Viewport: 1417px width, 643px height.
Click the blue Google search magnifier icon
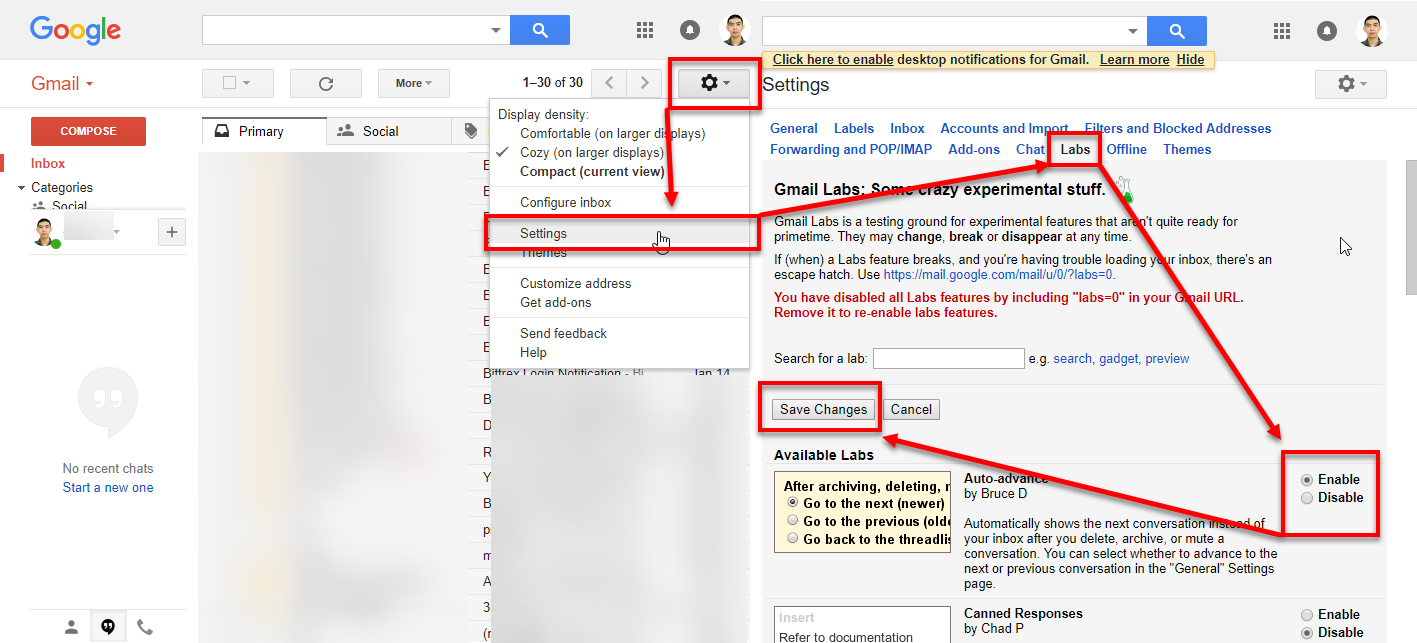click(x=540, y=30)
